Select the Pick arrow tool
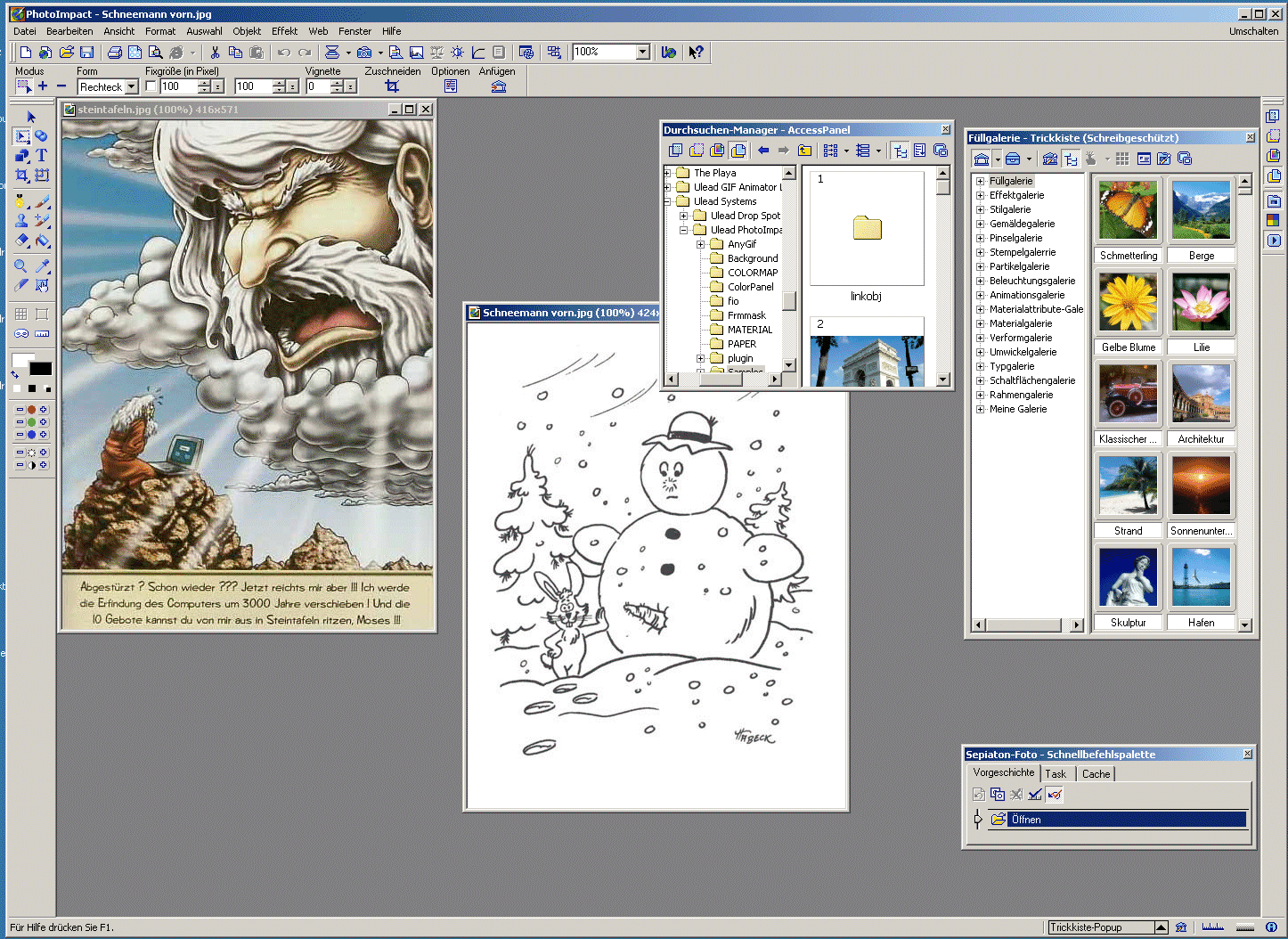The width and height of the screenshot is (1288, 939). point(31,117)
